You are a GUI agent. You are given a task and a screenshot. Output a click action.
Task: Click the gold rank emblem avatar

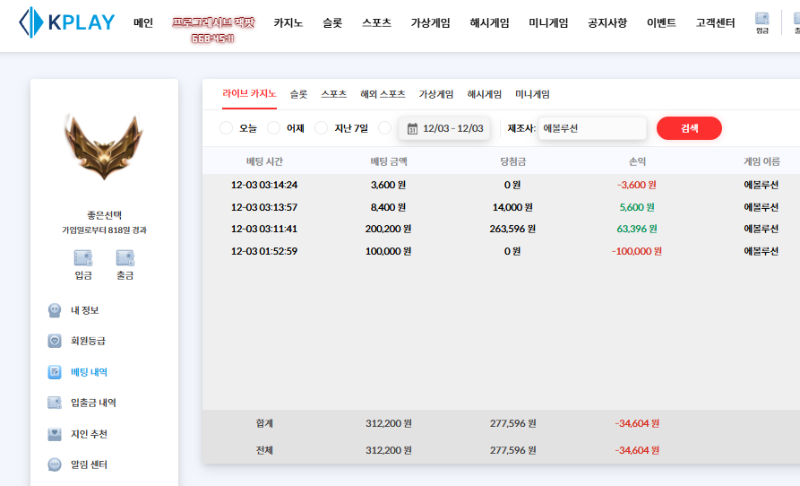coord(104,147)
